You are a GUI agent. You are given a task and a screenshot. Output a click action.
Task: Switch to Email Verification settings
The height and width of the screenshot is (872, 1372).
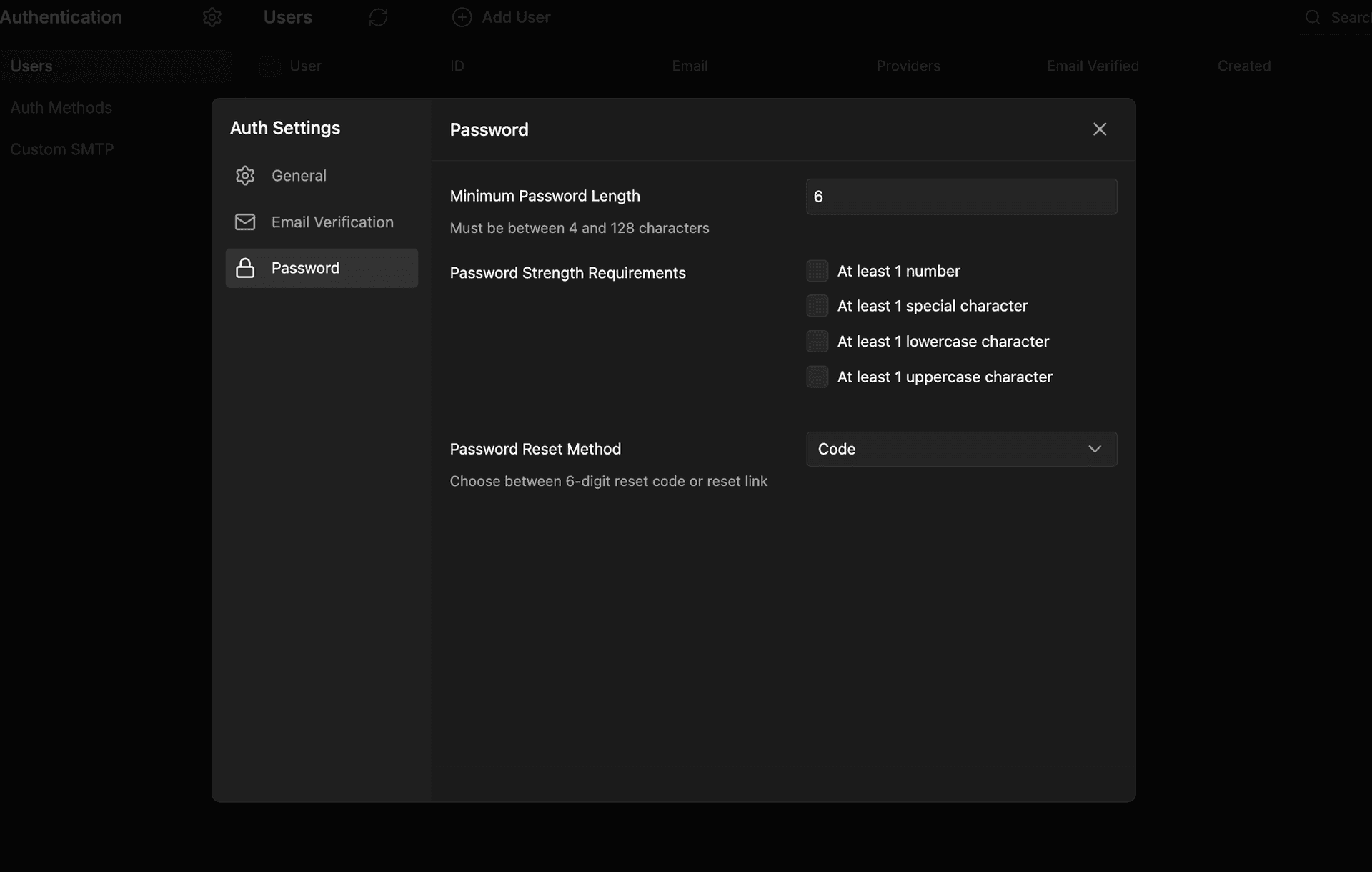point(322,222)
